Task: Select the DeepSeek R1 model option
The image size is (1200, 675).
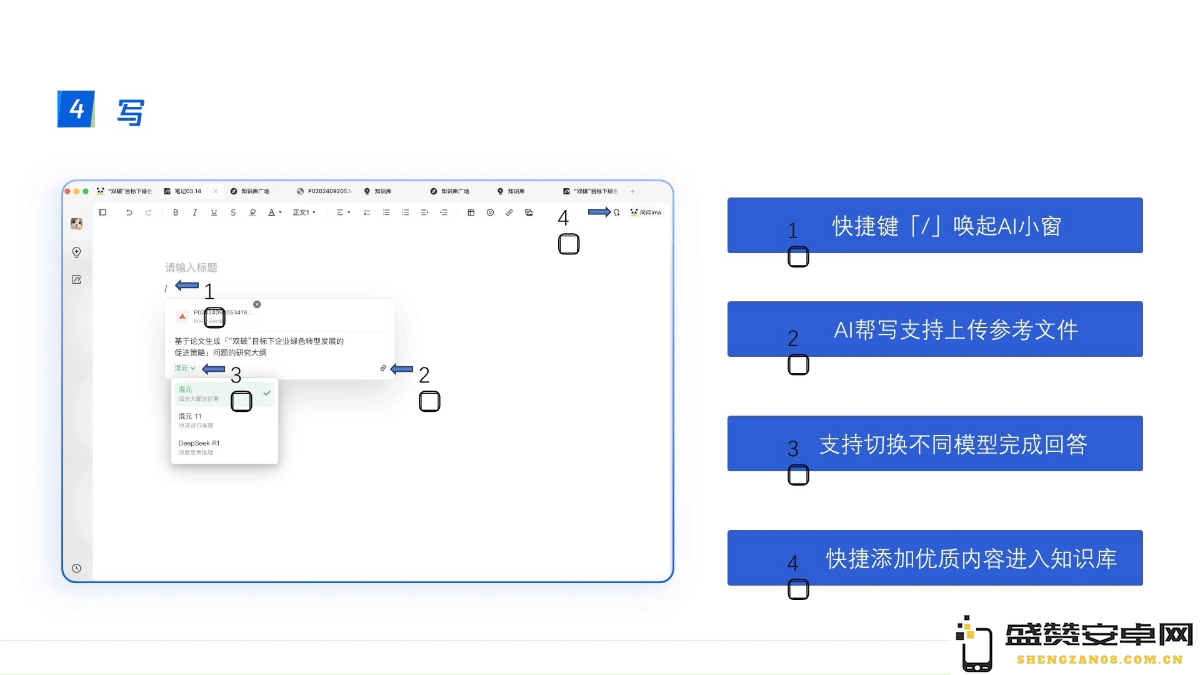Action: [224, 447]
